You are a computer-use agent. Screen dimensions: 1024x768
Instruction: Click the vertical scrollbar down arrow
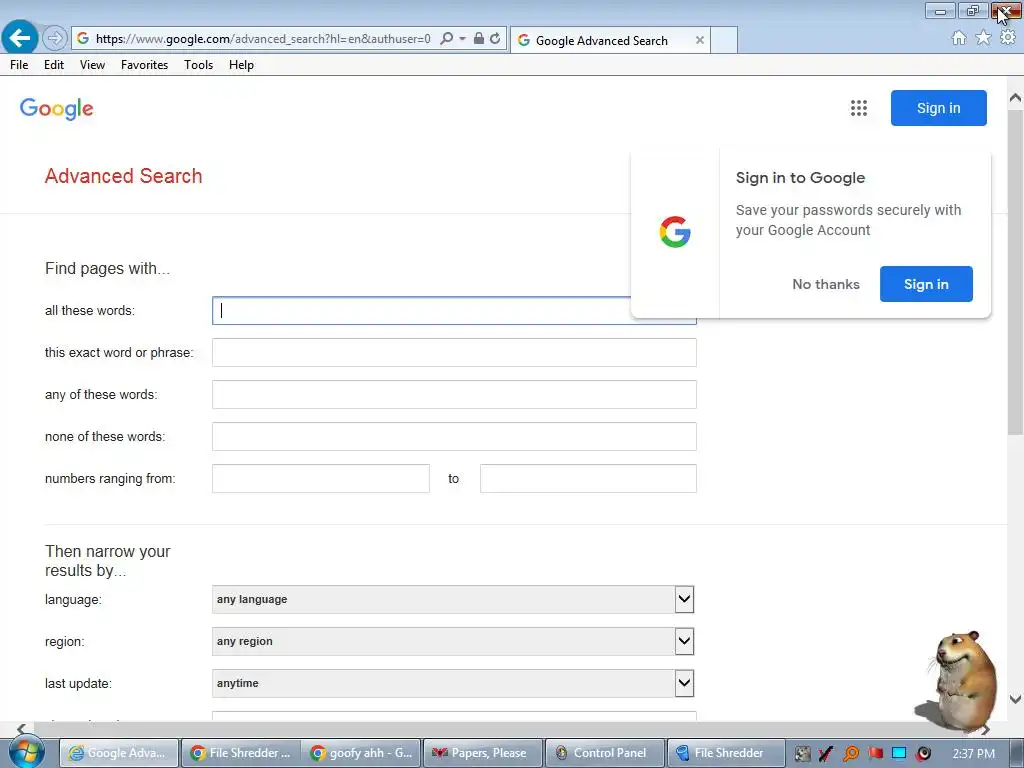[1015, 699]
